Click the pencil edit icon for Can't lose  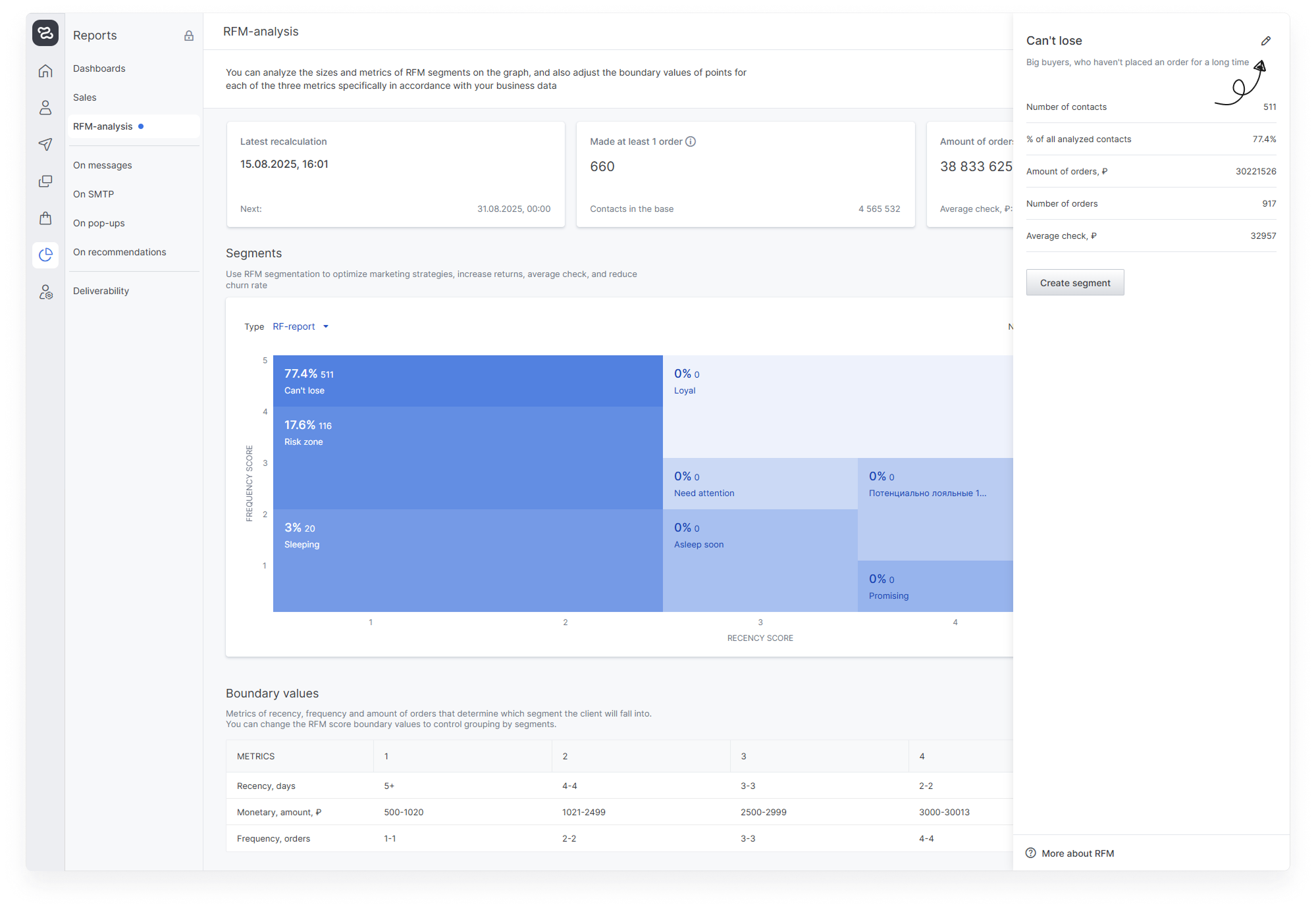(1265, 41)
